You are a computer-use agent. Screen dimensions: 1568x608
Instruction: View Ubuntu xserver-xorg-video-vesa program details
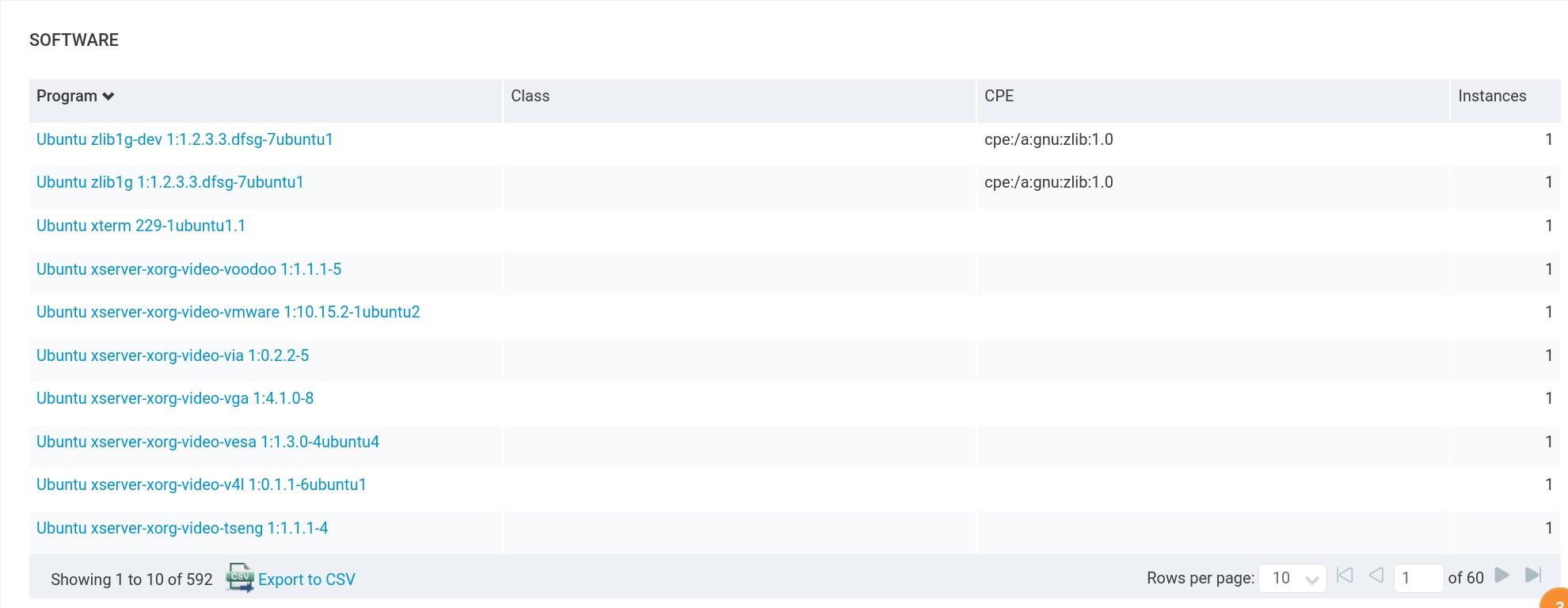[207, 442]
